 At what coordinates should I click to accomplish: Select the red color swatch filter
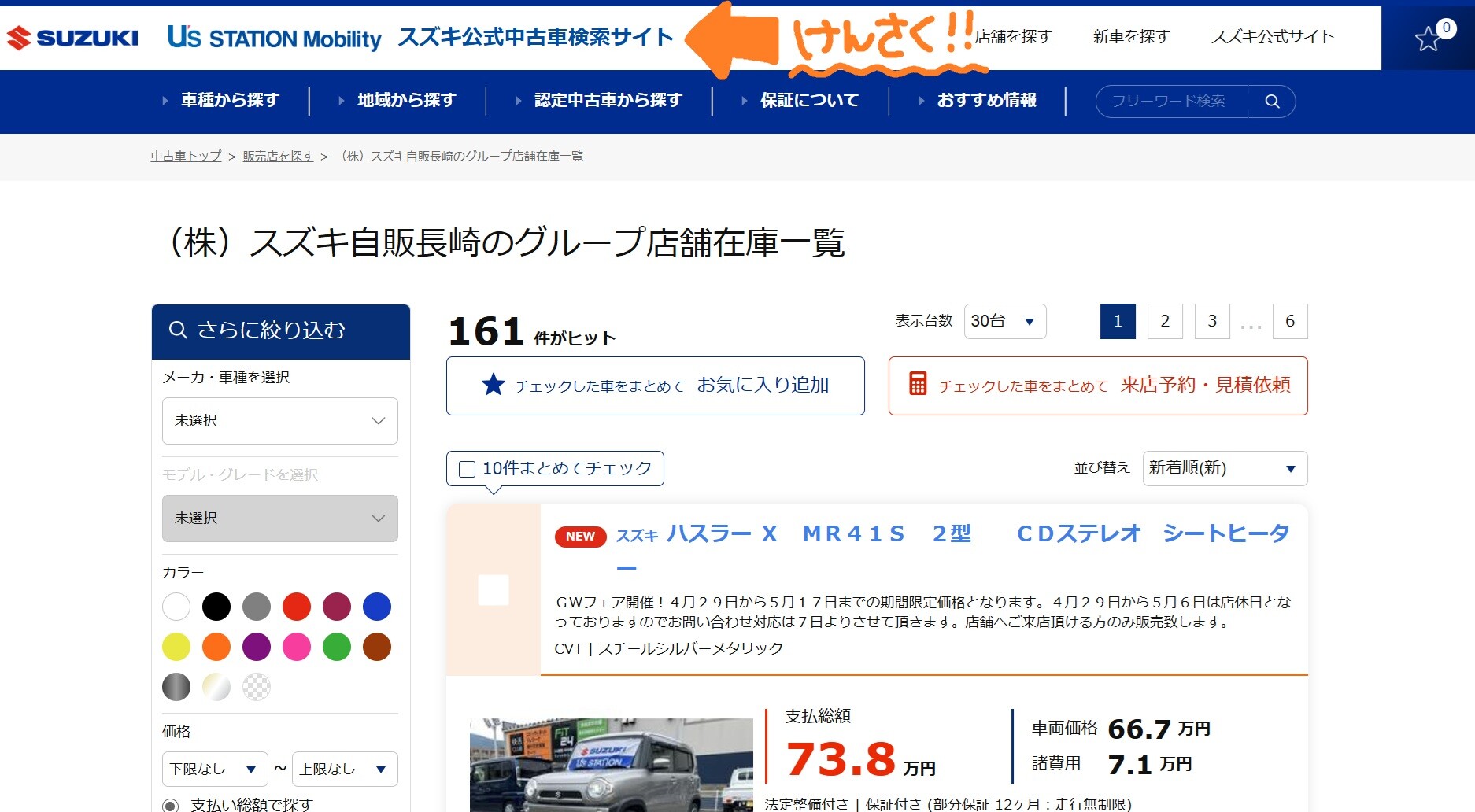[297, 607]
